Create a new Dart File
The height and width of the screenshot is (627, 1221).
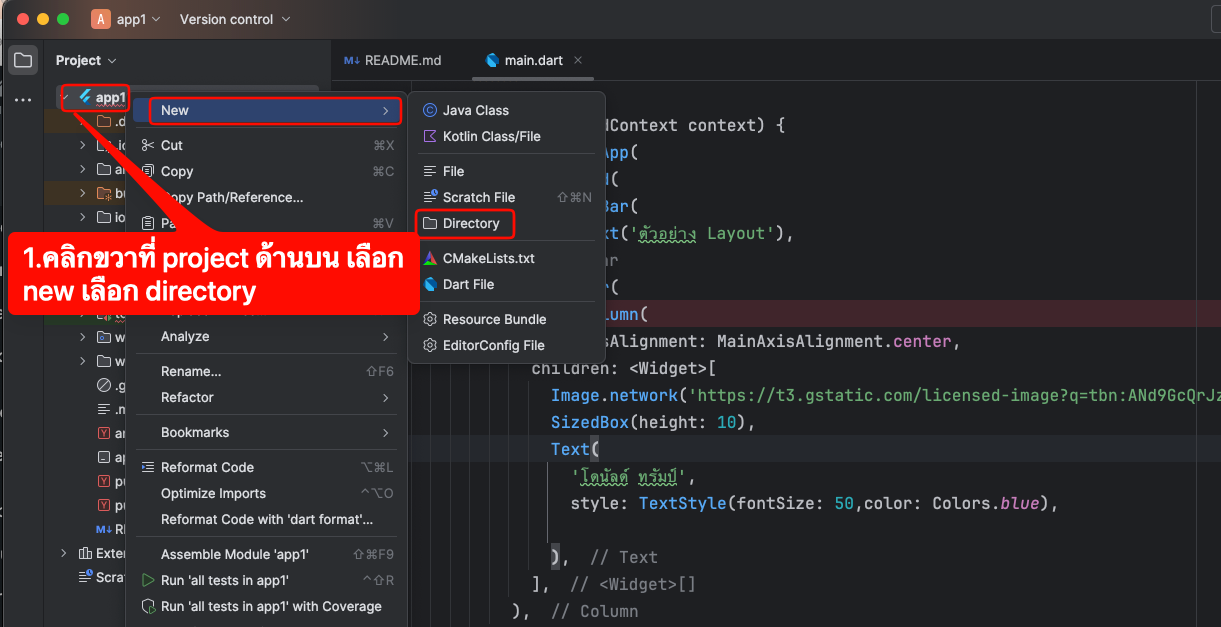pyautogui.click(x=468, y=284)
